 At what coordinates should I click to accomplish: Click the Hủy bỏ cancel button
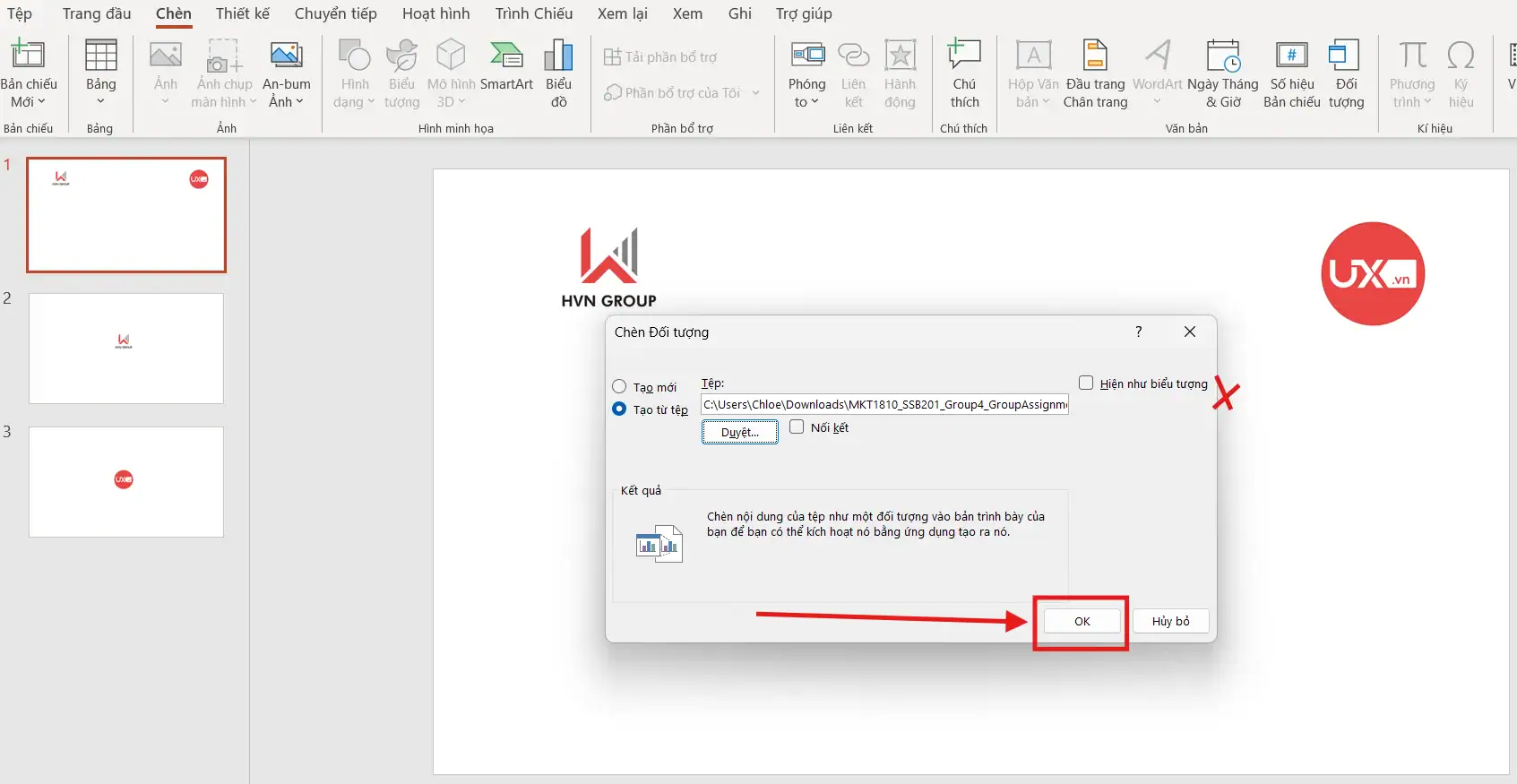coord(1170,621)
